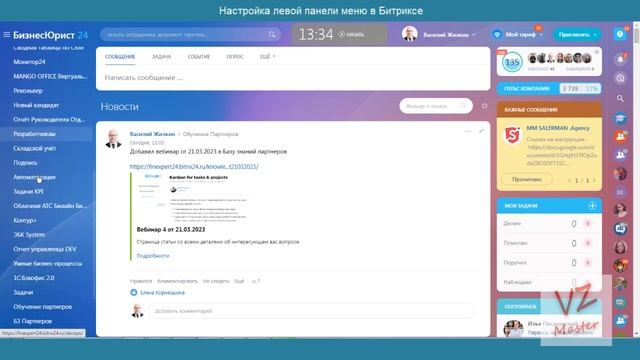
Task: Click Василий Жилкин profile avatar in header
Action: pos(409,34)
